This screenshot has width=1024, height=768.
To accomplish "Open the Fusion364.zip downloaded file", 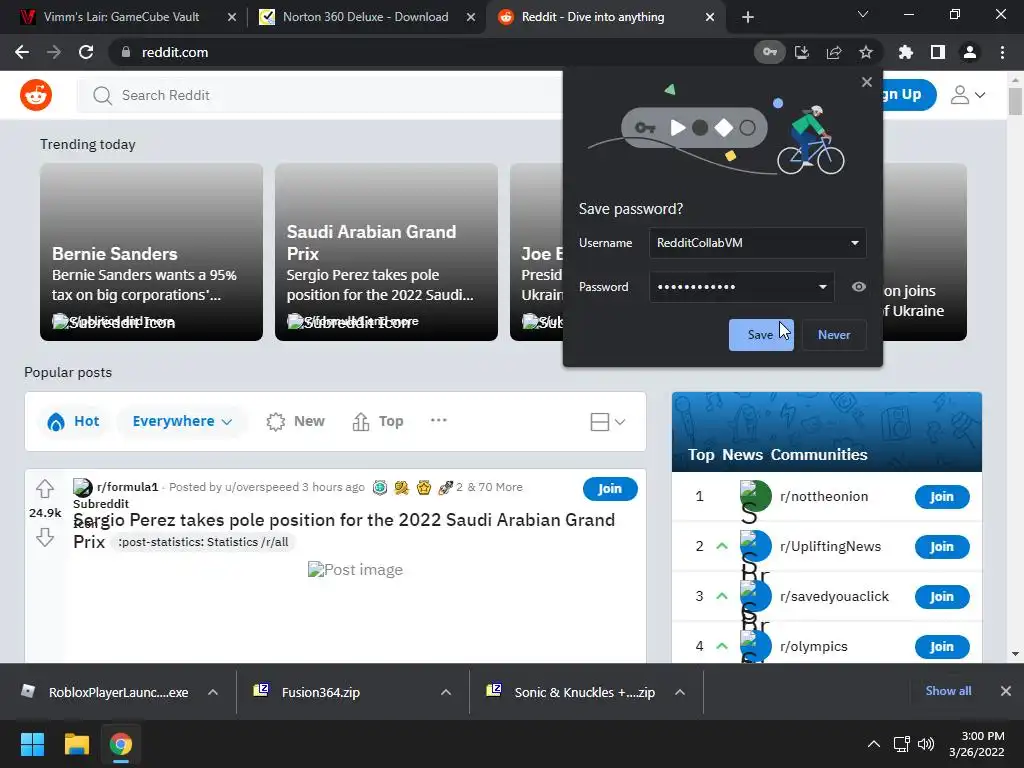I will point(320,692).
